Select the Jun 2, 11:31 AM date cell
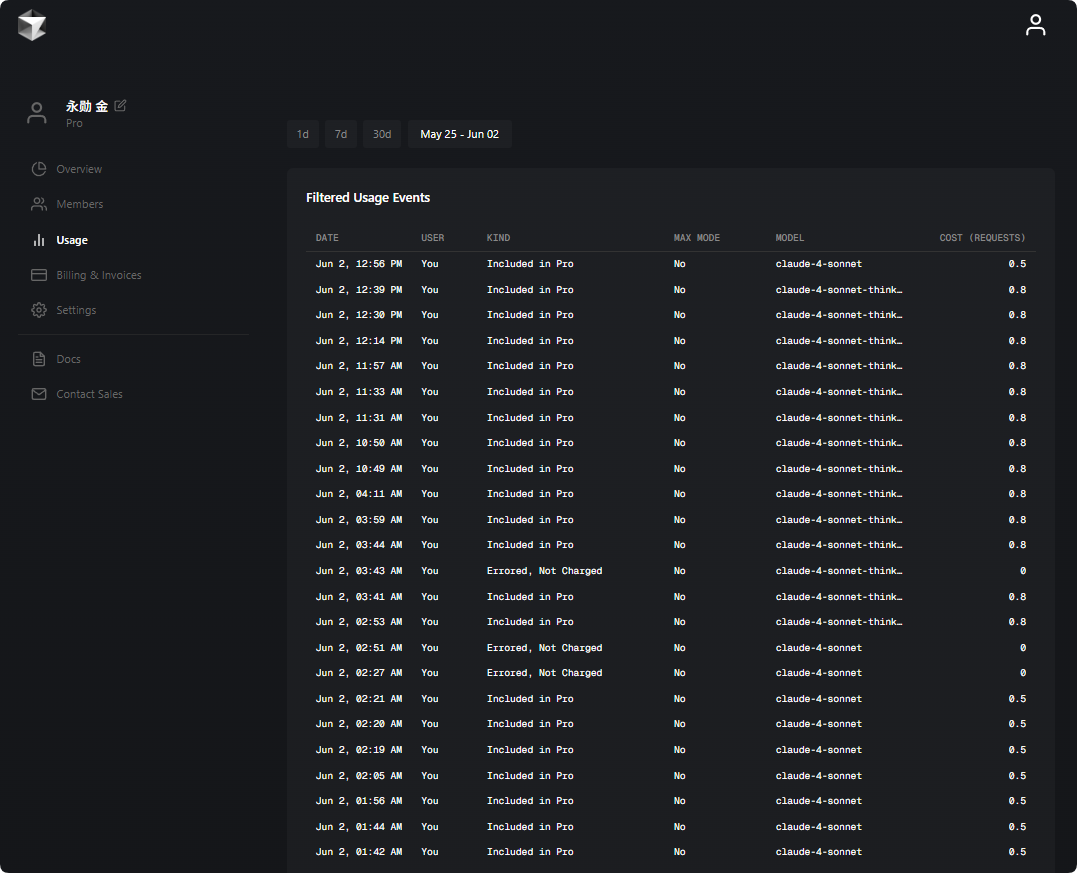This screenshot has height=873, width=1077. coord(359,418)
